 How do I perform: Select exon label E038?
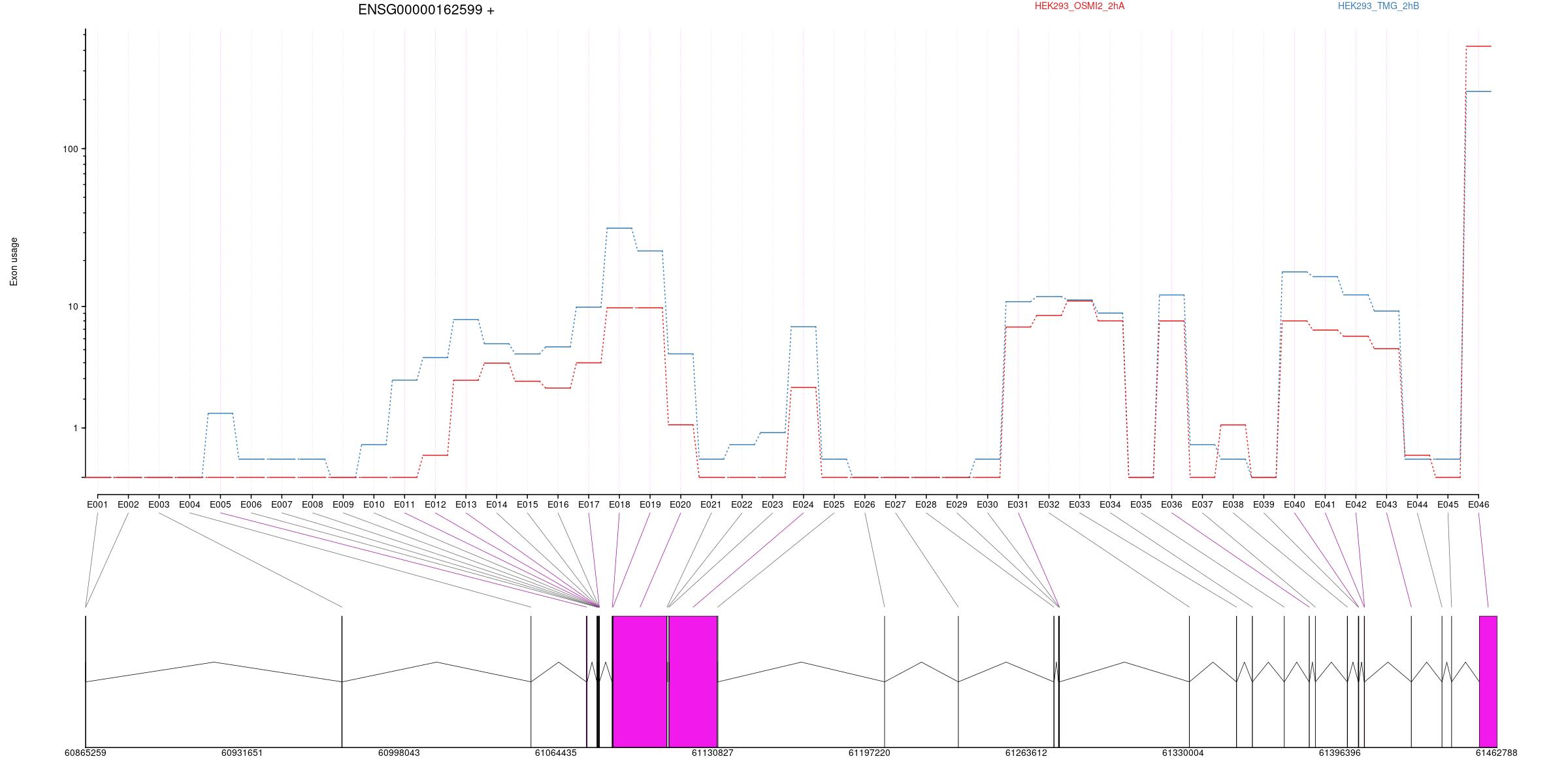point(1233,504)
